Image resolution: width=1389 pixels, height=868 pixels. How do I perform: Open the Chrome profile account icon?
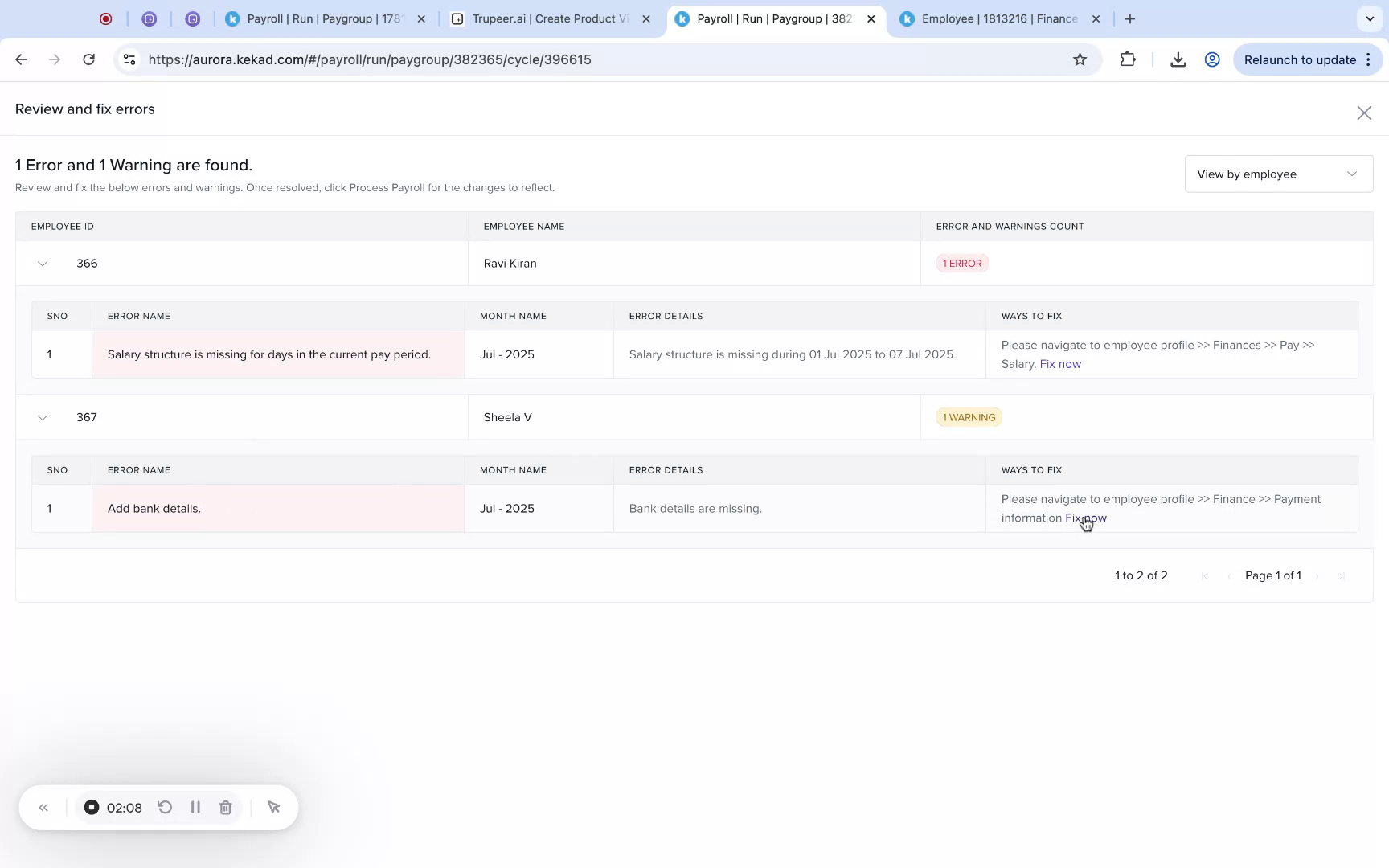coord(1212,59)
